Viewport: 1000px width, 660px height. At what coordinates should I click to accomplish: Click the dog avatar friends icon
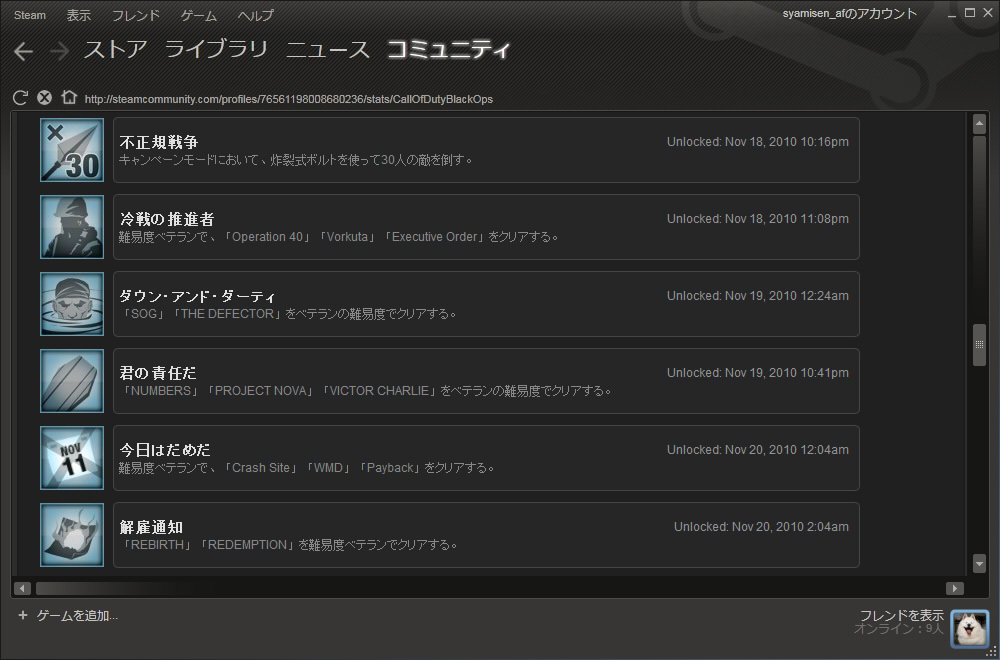[x=969, y=629]
